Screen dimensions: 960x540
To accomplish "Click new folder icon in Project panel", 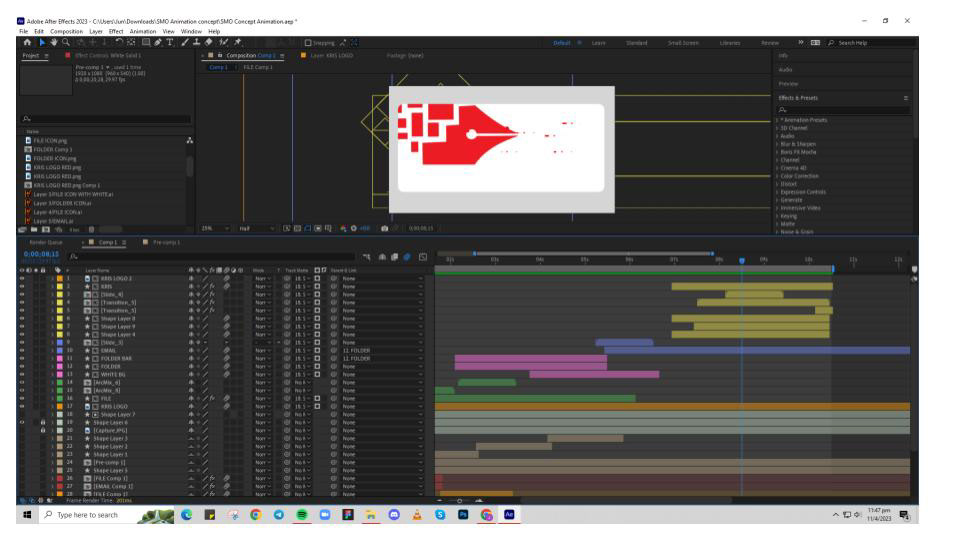I will (x=34, y=230).
